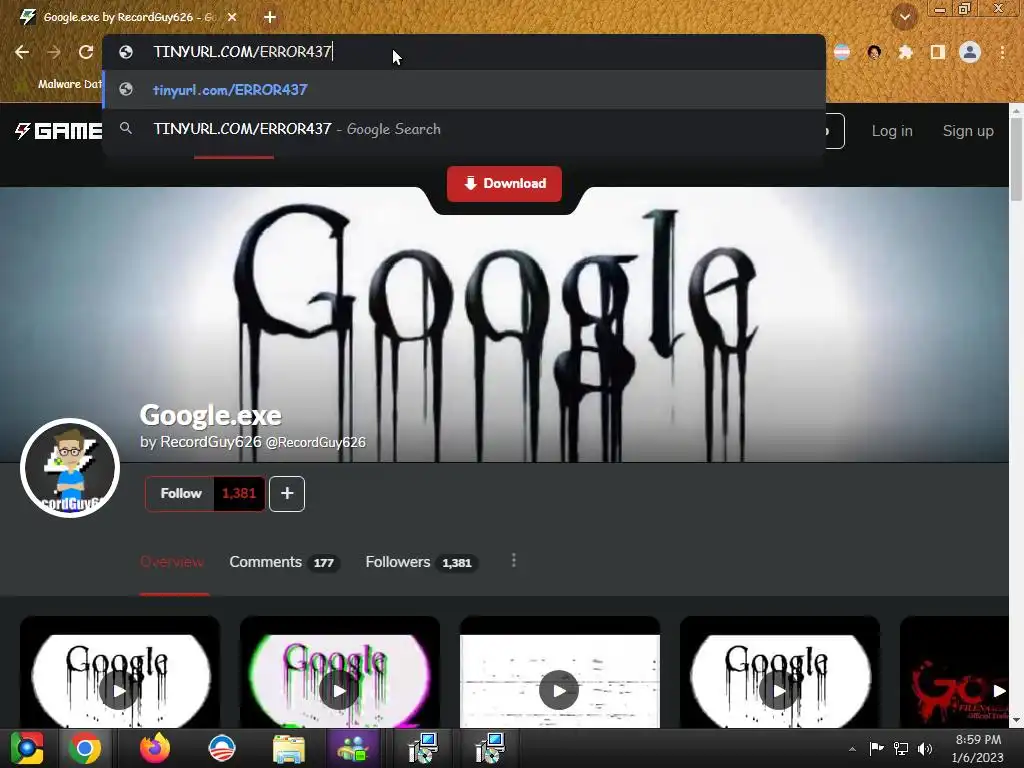
Task: Click the plus button beside Follow
Action: [287, 494]
